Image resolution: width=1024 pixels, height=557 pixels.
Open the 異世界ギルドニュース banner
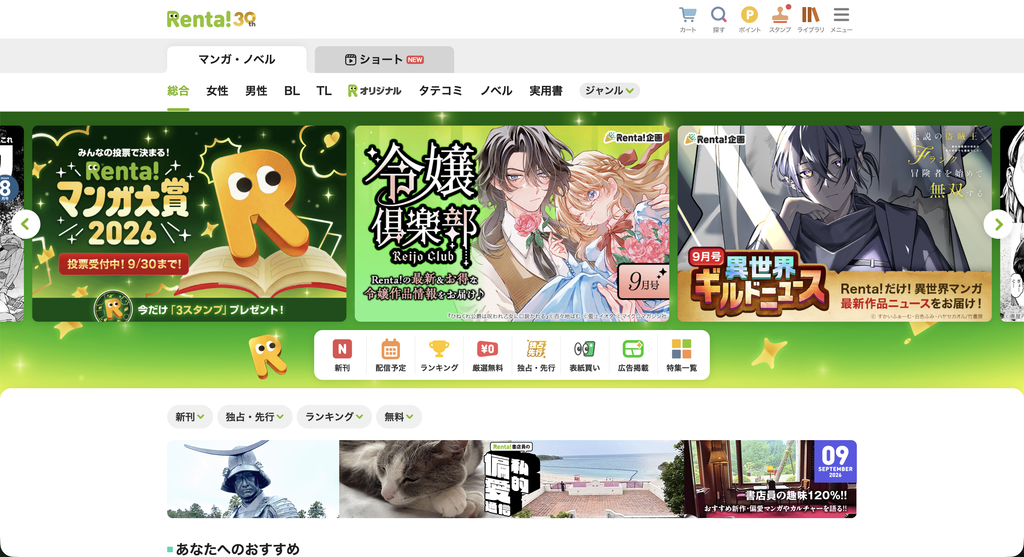[835, 224]
